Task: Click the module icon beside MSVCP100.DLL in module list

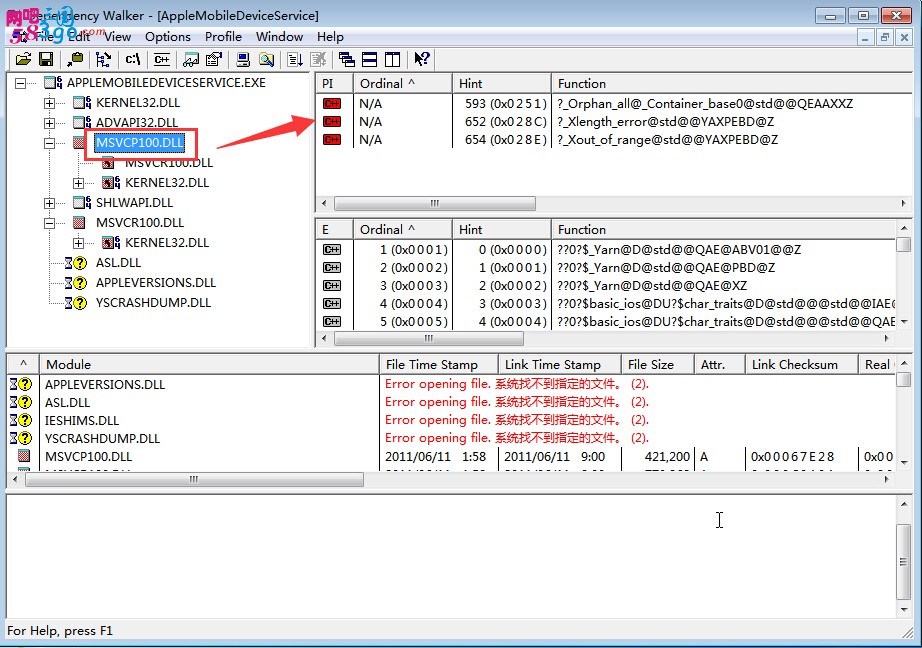Action: [x=24, y=456]
